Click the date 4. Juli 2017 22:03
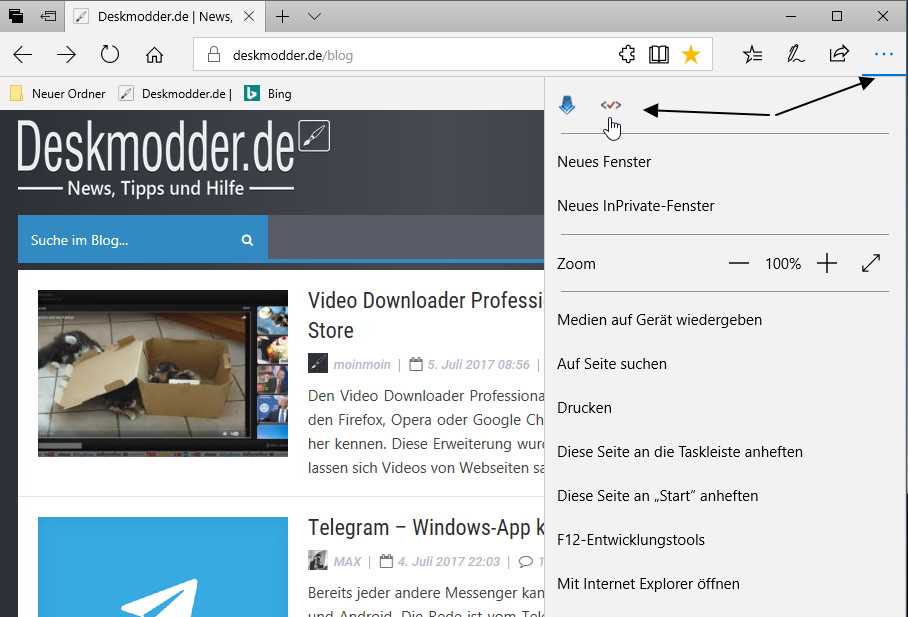 [449, 561]
